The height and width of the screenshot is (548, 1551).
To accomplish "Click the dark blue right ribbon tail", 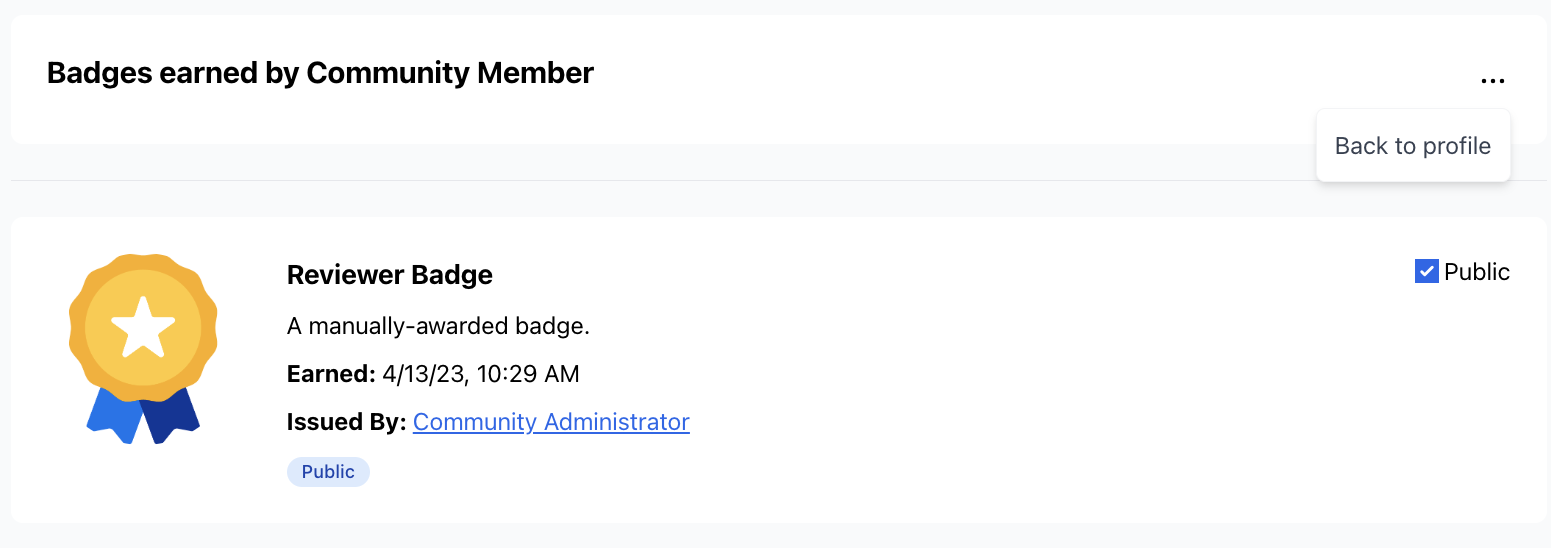I will 171,415.
